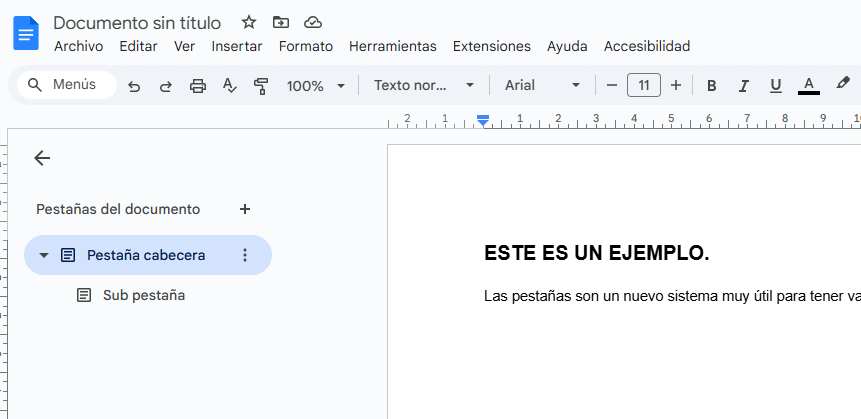
Task: Close the tabs panel with back arrow
Action: point(42,158)
